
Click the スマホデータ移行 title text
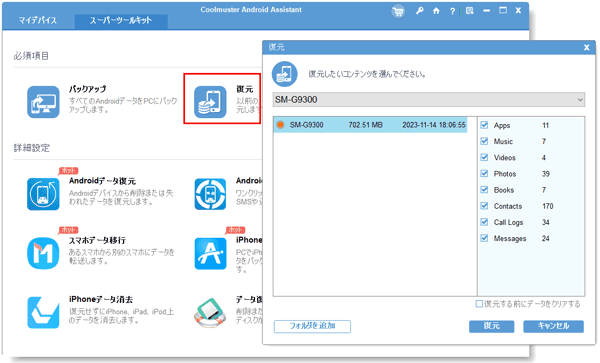coord(97,240)
